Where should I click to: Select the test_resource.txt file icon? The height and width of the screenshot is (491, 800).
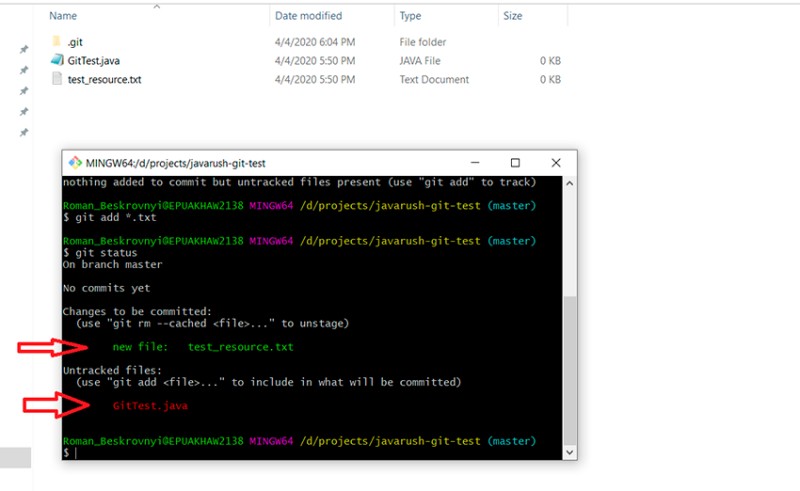coord(57,79)
